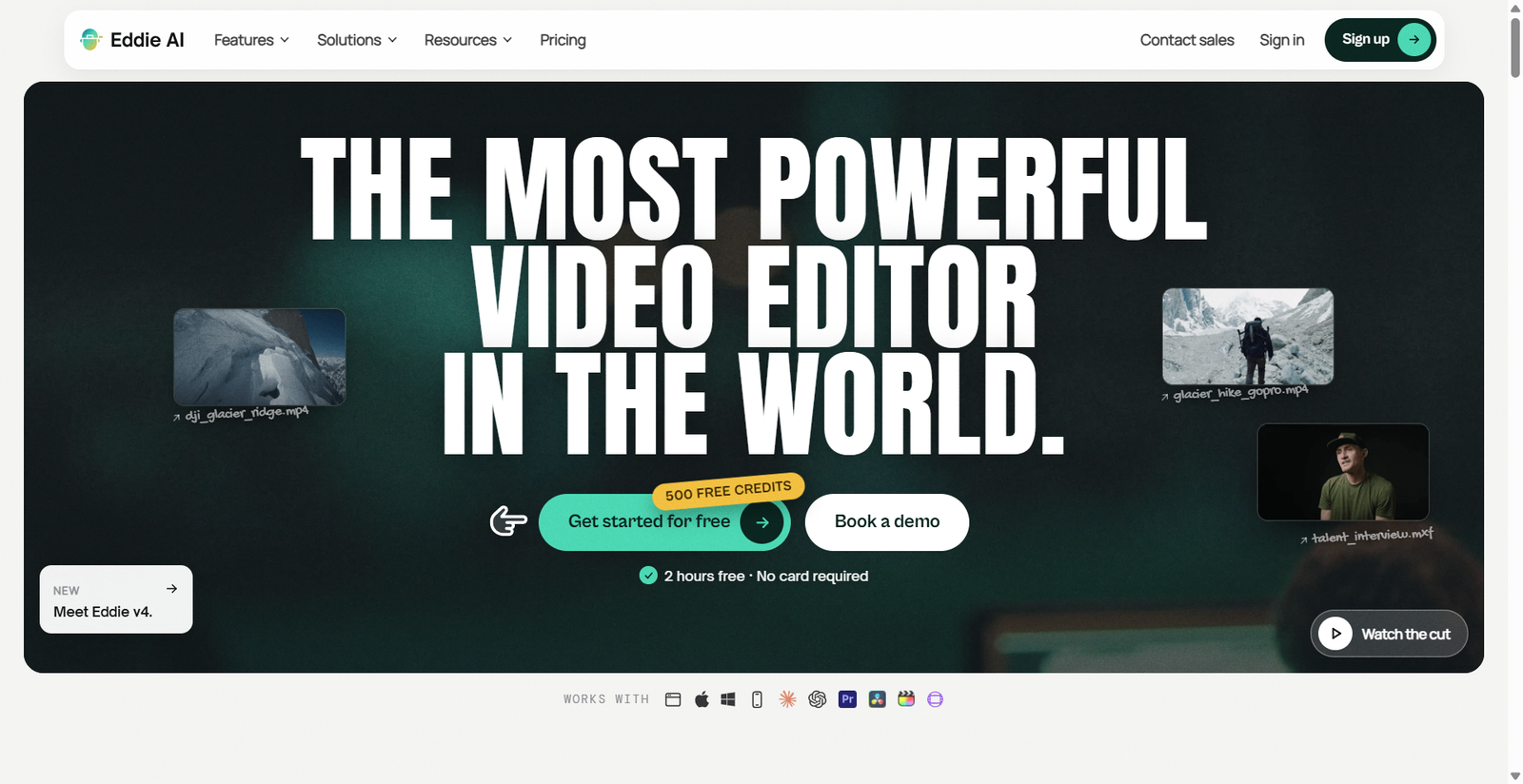Click the Apple logo icon
The width and height of the screenshot is (1523, 784).
(x=702, y=699)
